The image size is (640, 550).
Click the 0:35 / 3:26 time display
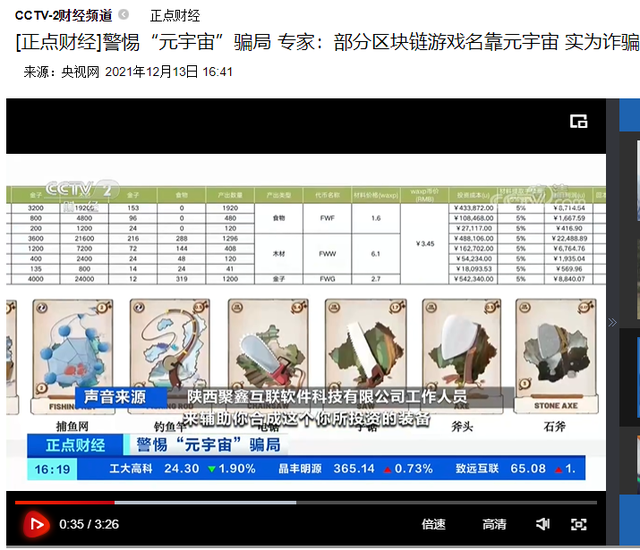pyautogui.click(x=89, y=524)
